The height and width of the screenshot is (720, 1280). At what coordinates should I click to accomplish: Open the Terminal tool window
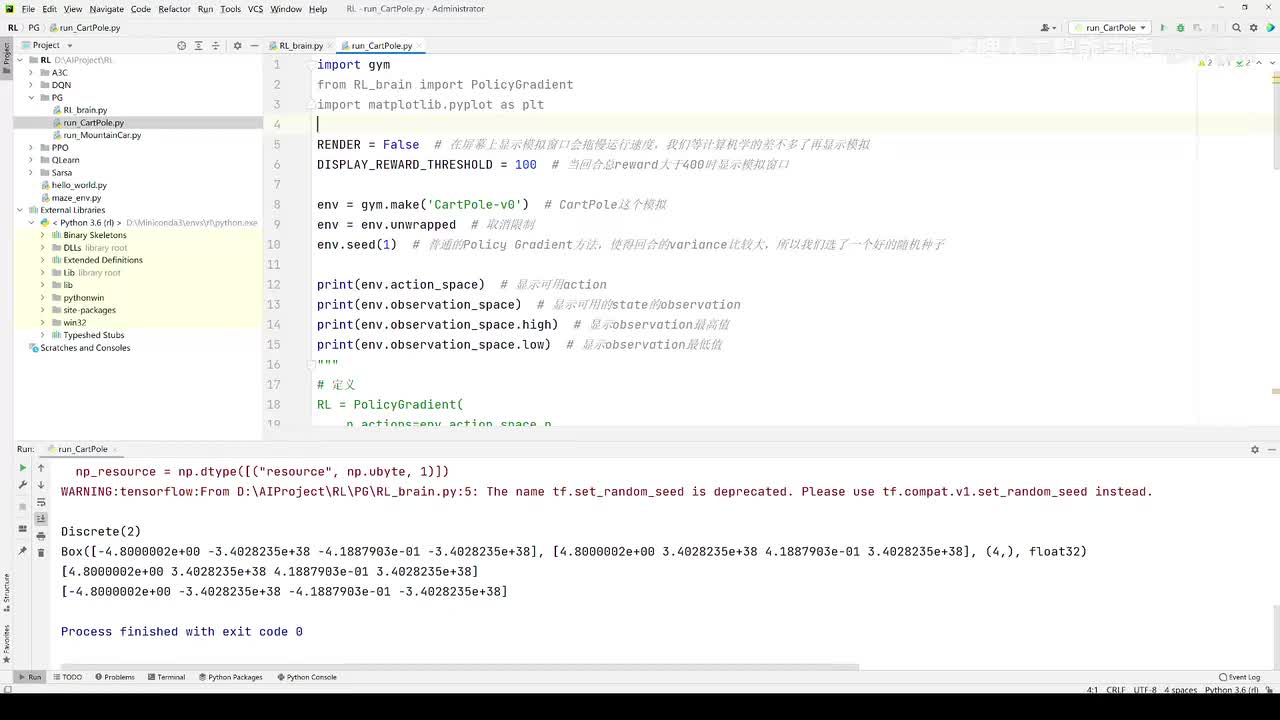(166, 677)
